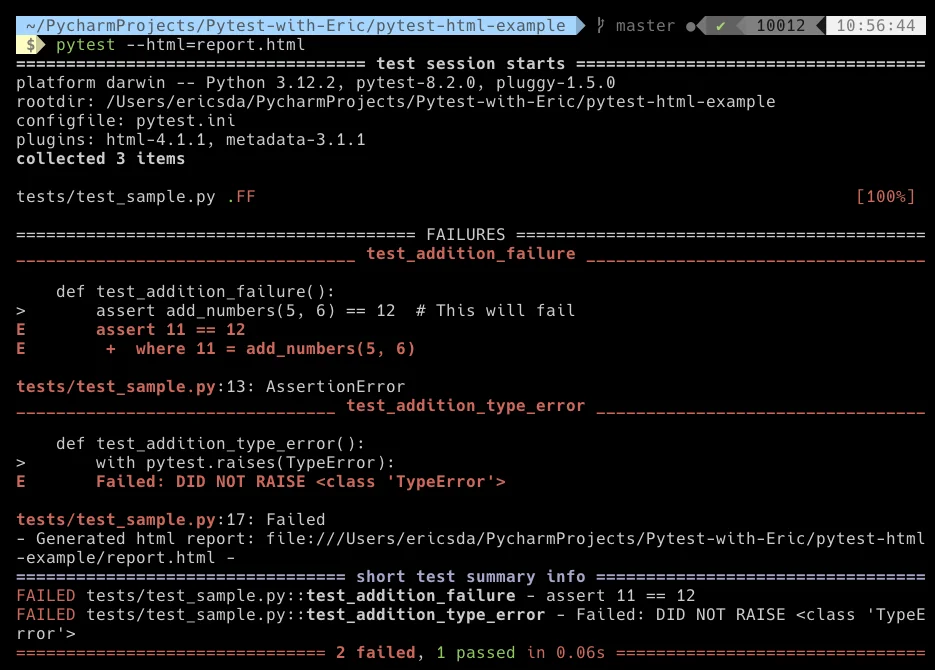
Task: Click the 'collected 3 items' text
Action: (100, 159)
